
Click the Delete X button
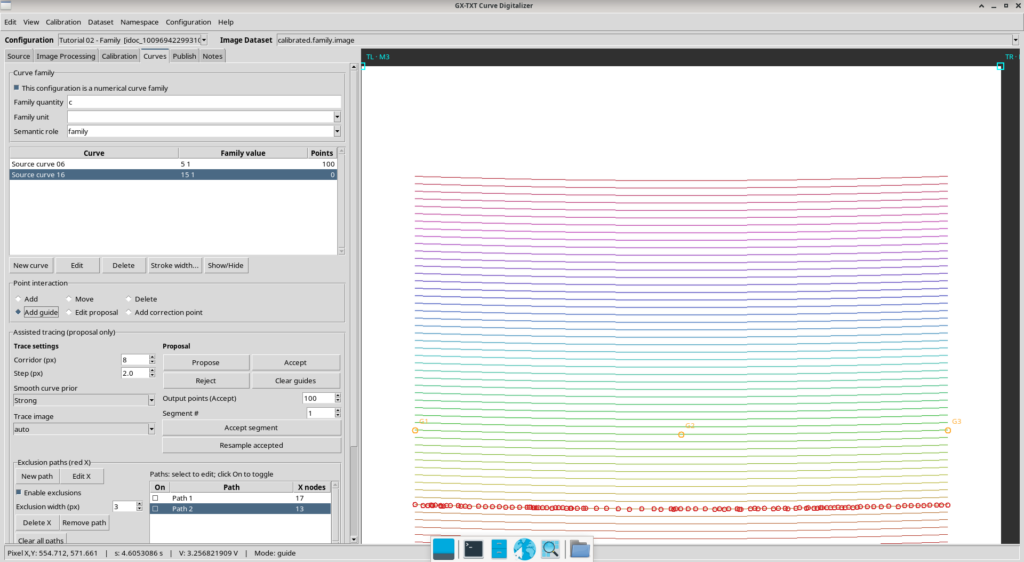click(37, 523)
